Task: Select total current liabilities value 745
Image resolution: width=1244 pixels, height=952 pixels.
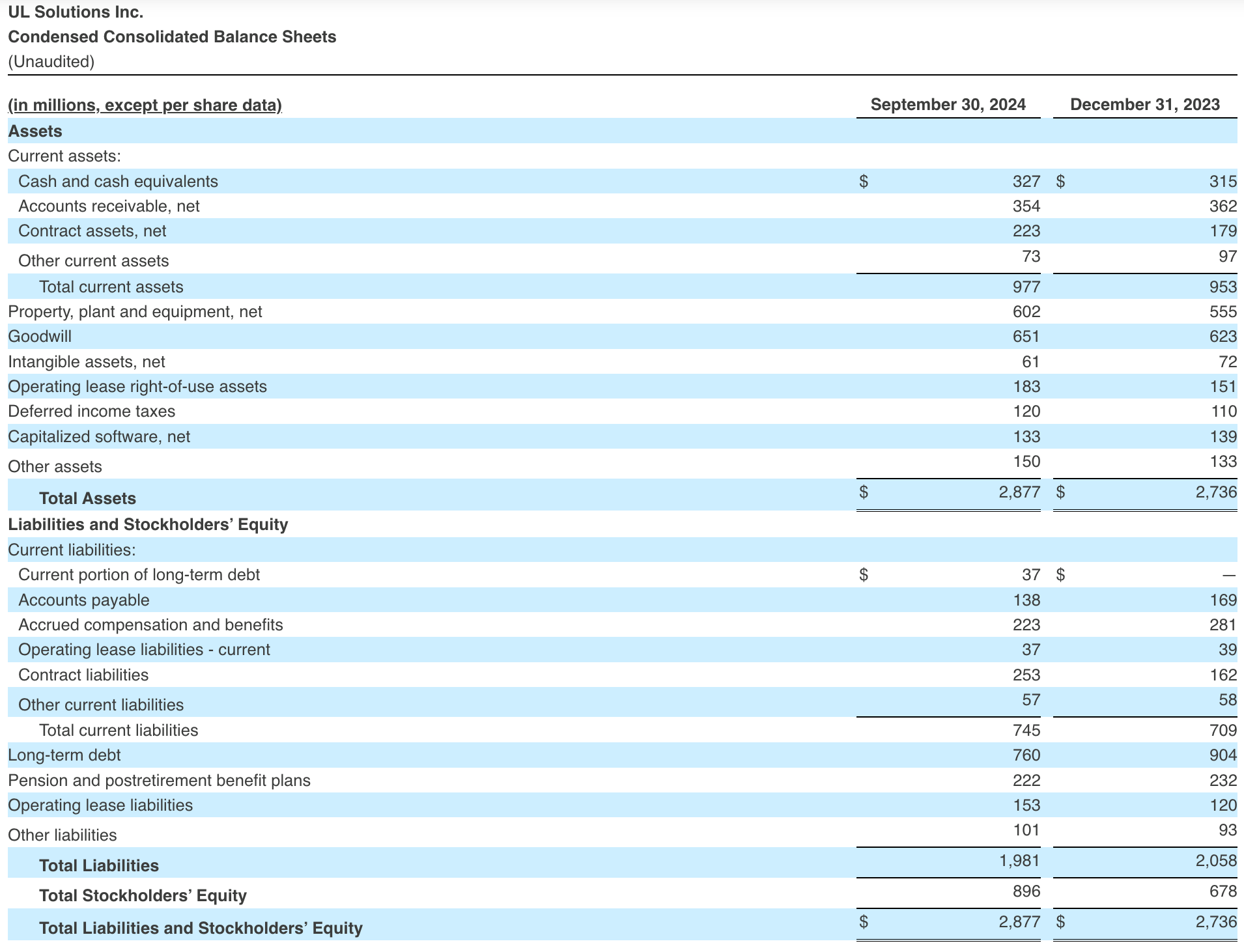Action: [1026, 730]
